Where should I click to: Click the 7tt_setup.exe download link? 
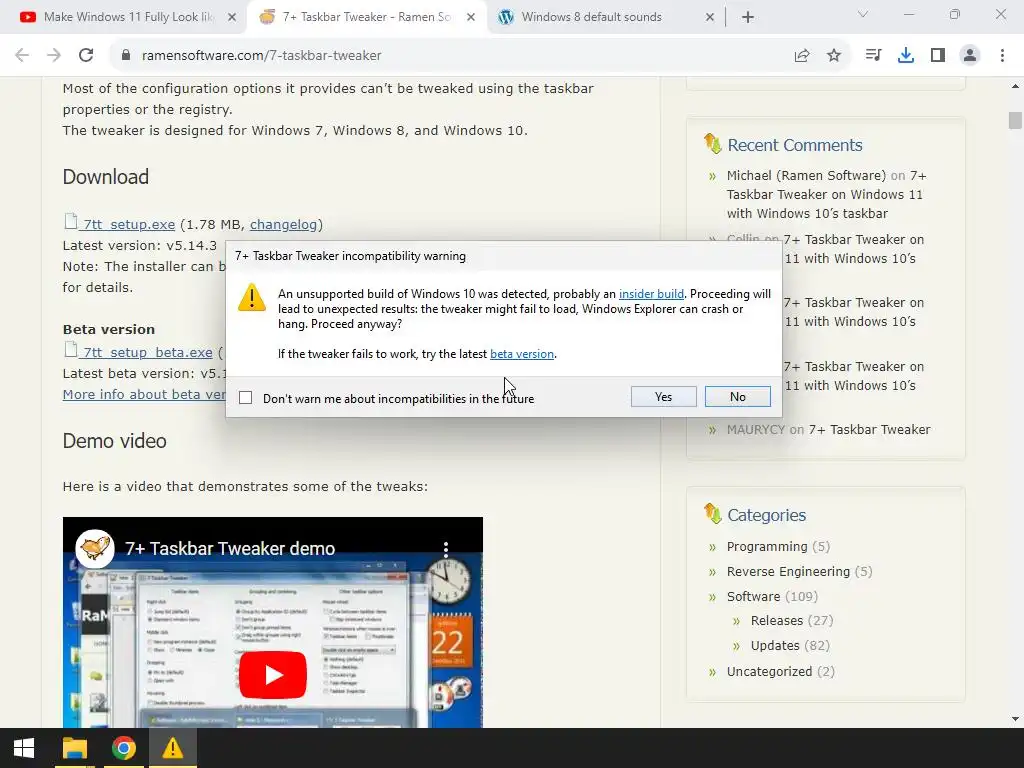[129, 224]
